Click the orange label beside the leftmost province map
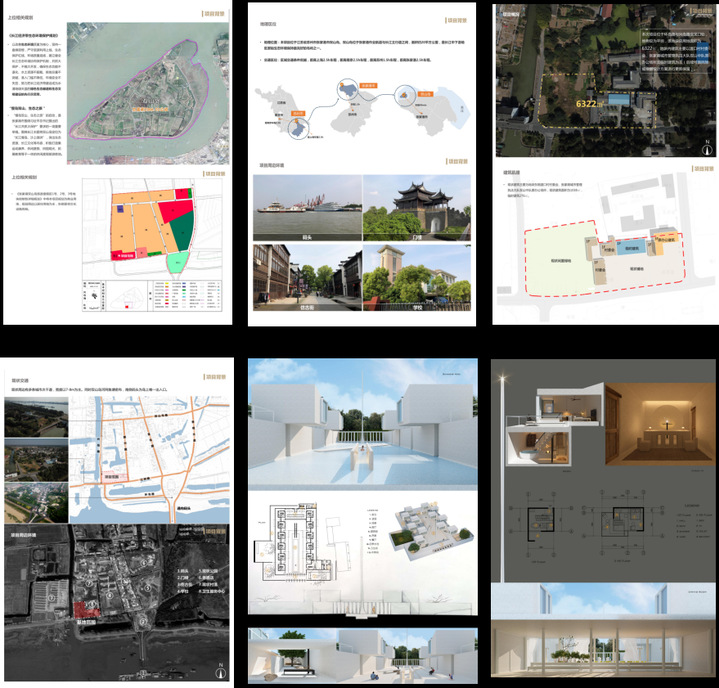Viewport: 719px width, 688px height. click(298, 113)
